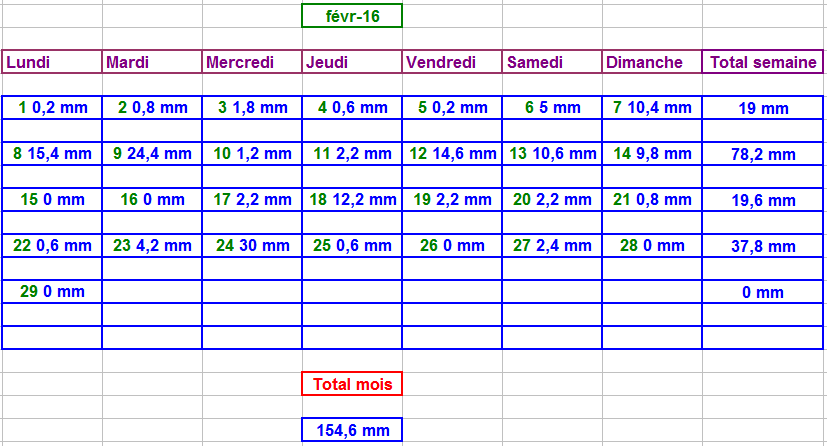
Task: Select the Mercredi header cell
Action: coord(252,62)
